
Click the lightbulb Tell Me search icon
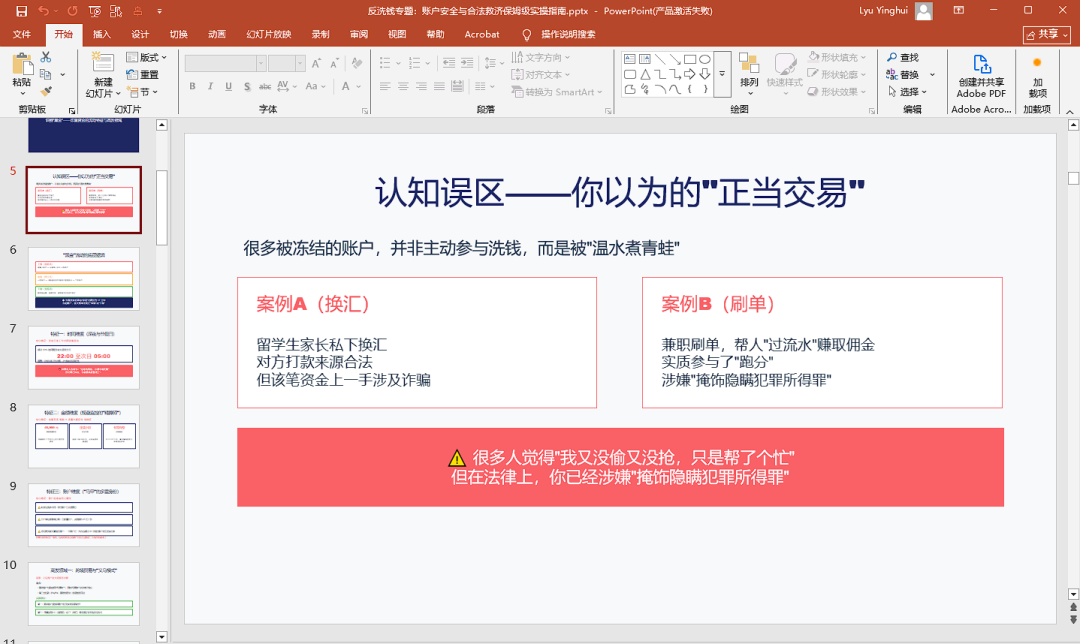pyautogui.click(x=527, y=34)
